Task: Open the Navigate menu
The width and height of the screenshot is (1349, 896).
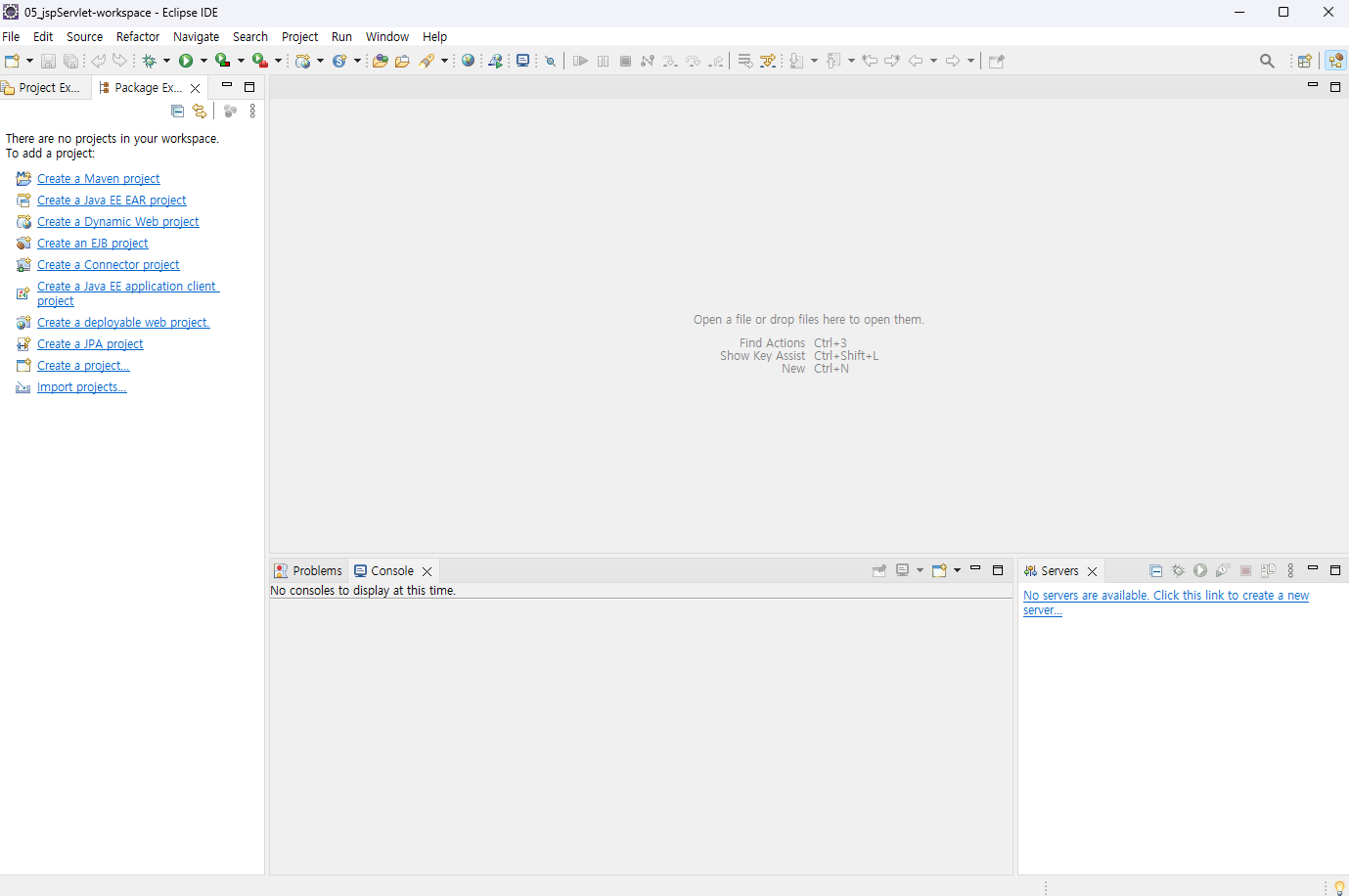Action: pos(197,37)
